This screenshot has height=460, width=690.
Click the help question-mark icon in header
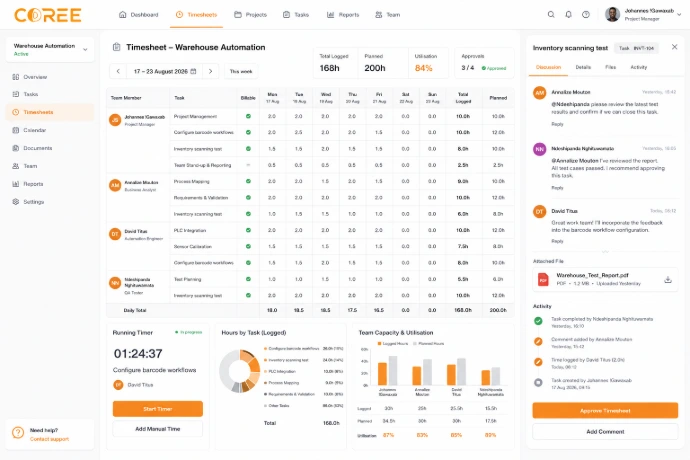(x=586, y=15)
